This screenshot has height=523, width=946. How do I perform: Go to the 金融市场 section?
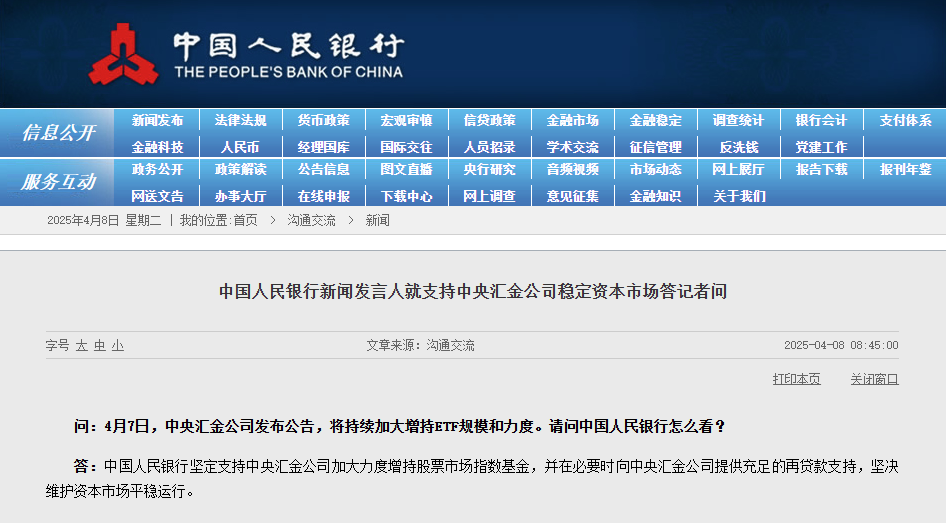(x=572, y=120)
